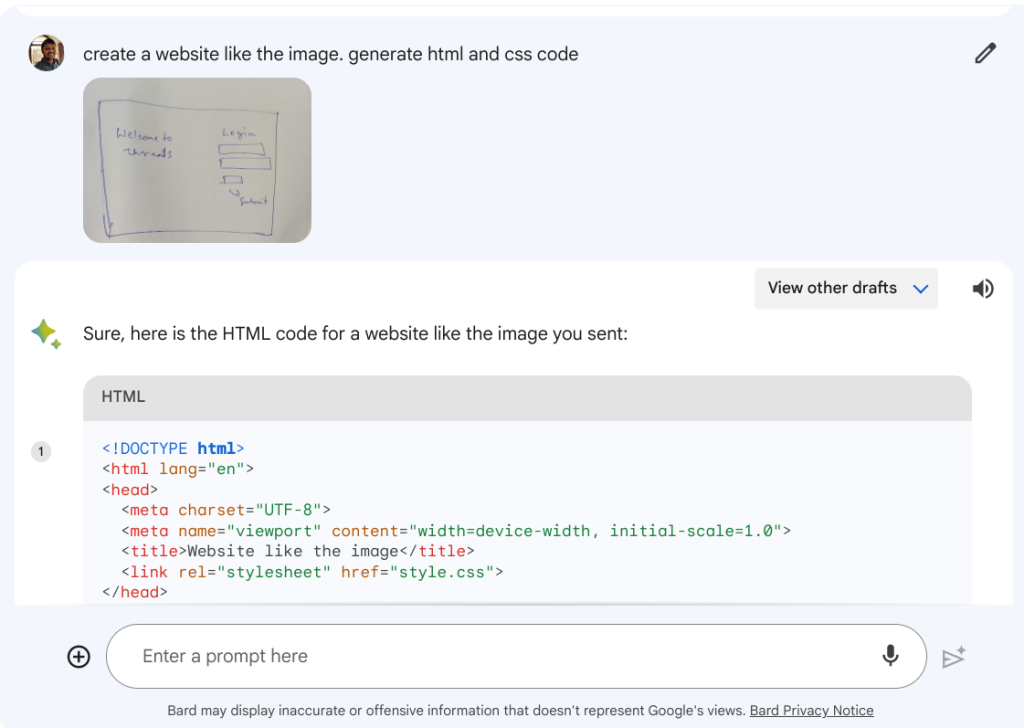Click the user prompt text about creating website
This screenshot has height=728, width=1024.
[330, 54]
